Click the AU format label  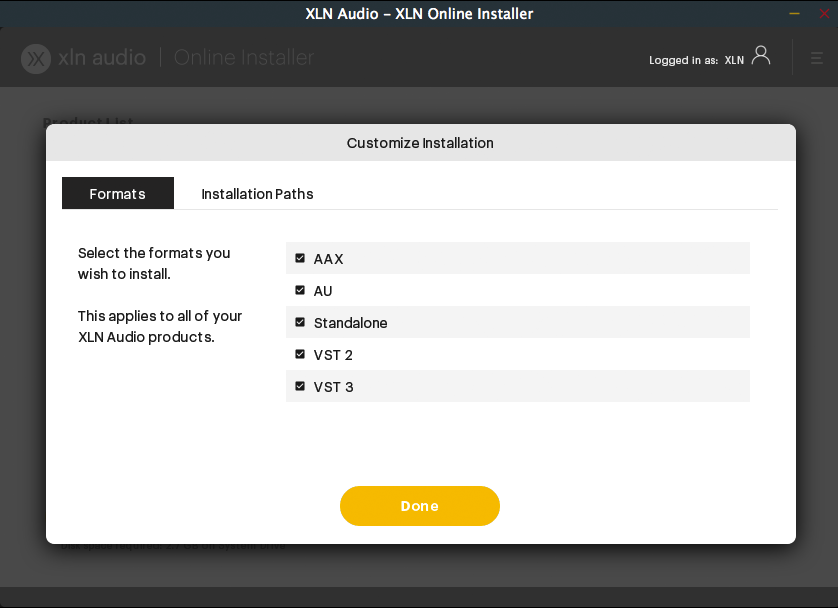[323, 291]
